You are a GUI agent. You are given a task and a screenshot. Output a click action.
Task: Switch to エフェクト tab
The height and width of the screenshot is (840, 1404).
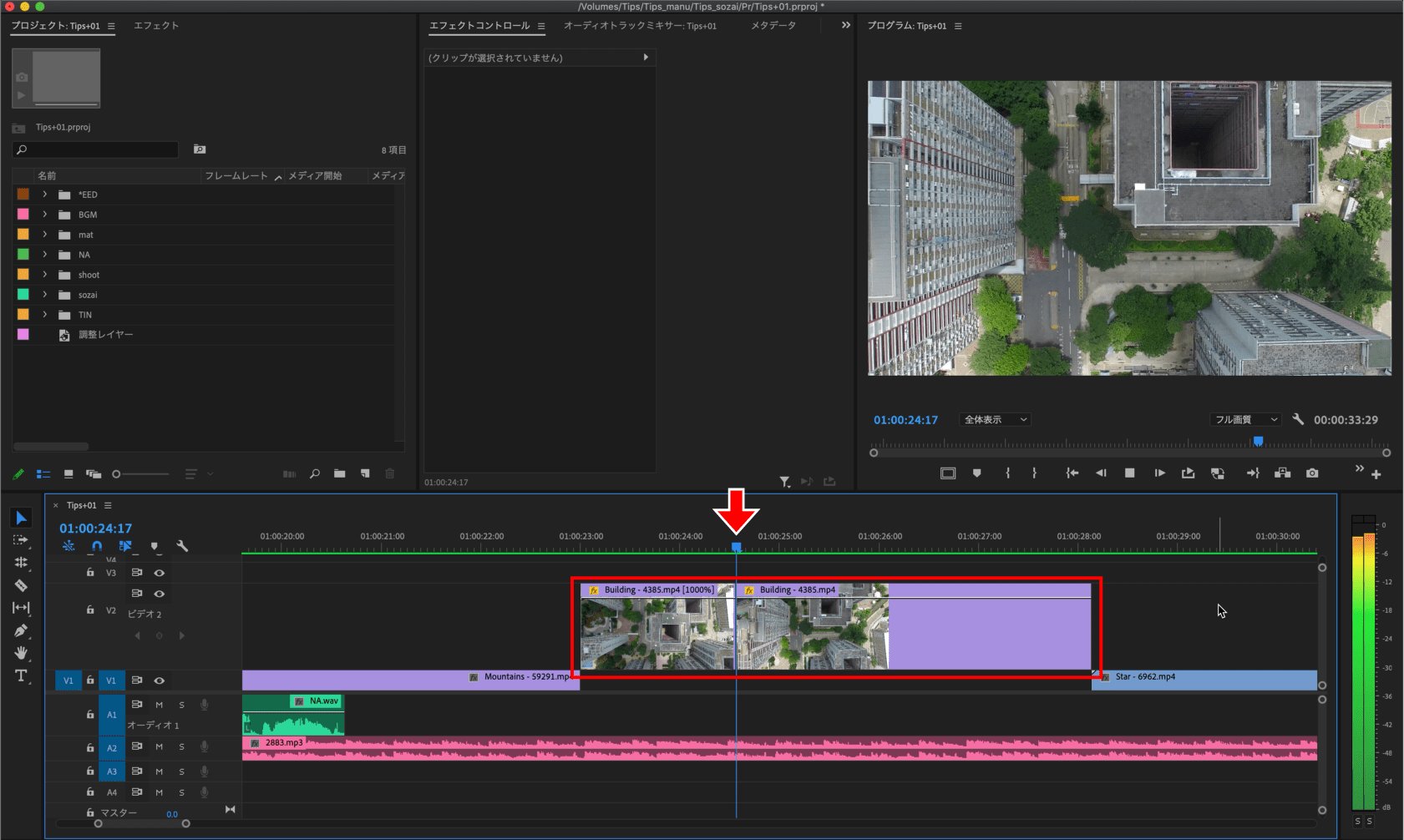(156, 26)
